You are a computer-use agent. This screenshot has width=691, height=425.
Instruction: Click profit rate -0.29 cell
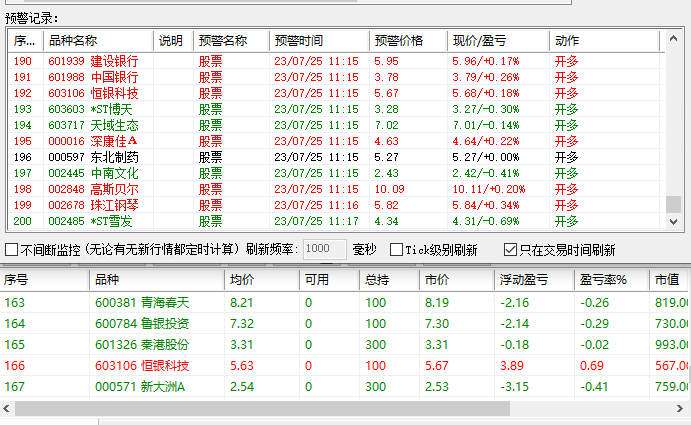point(594,324)
